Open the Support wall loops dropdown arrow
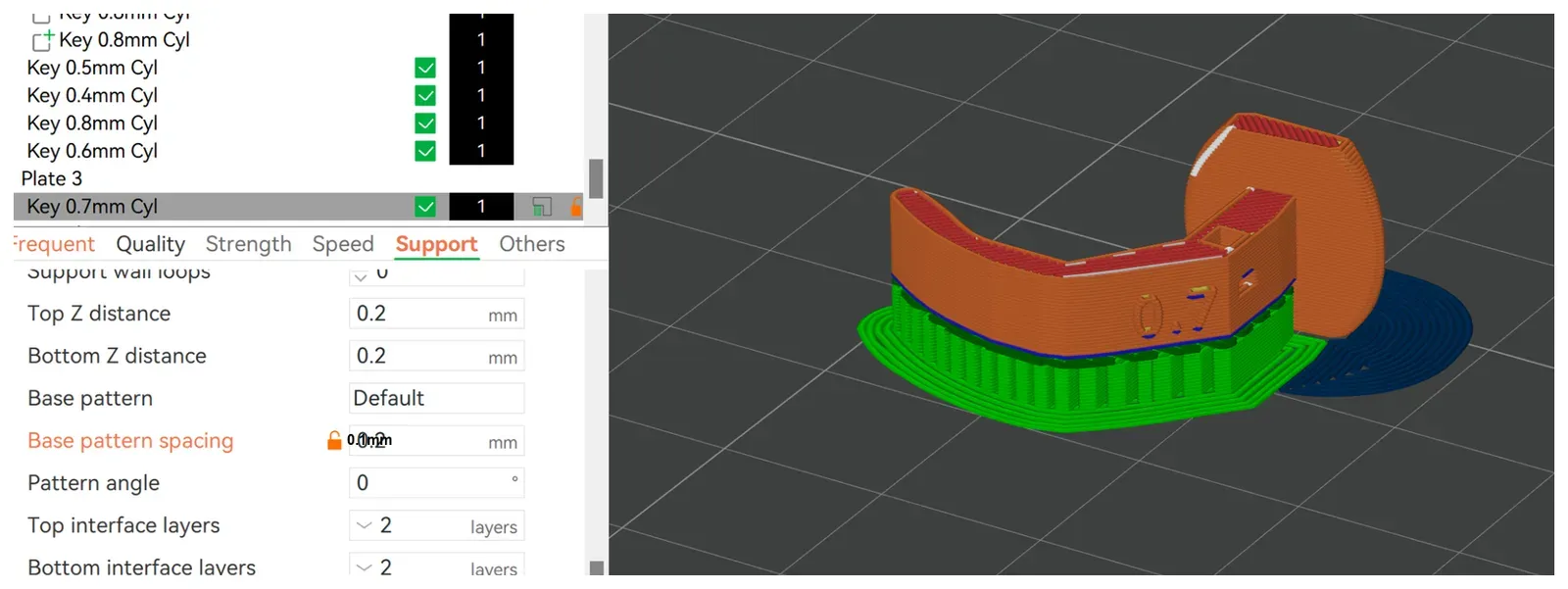Viewport: 1568px width, 589px height. coord(361,275)
